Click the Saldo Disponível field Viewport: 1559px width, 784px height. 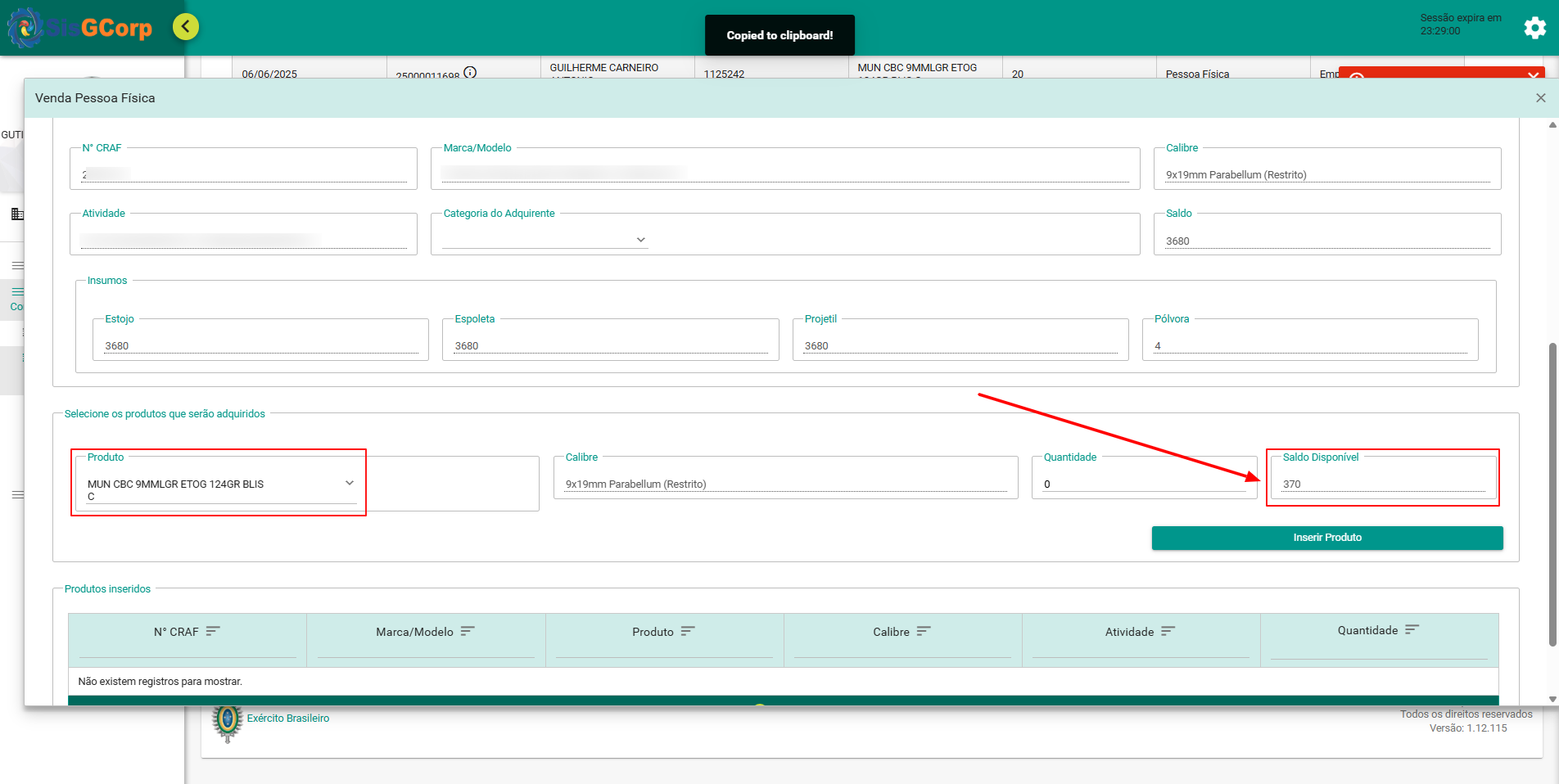point(1382,484)
